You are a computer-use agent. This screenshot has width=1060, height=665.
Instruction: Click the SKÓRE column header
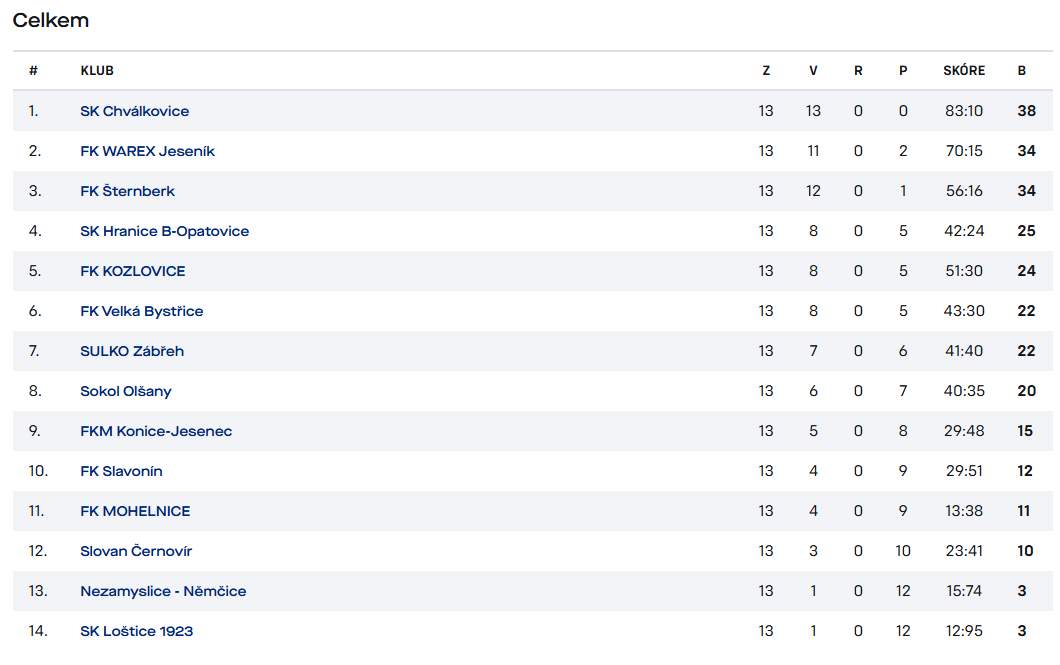point(964,71)
